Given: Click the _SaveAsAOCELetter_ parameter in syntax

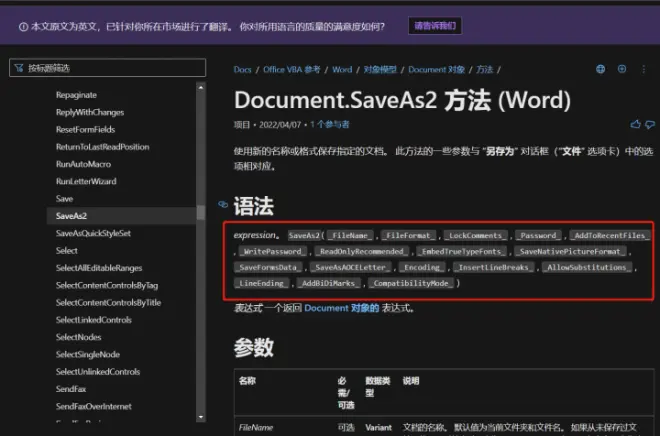Looking at the screenshot, I should pos(350,268).
